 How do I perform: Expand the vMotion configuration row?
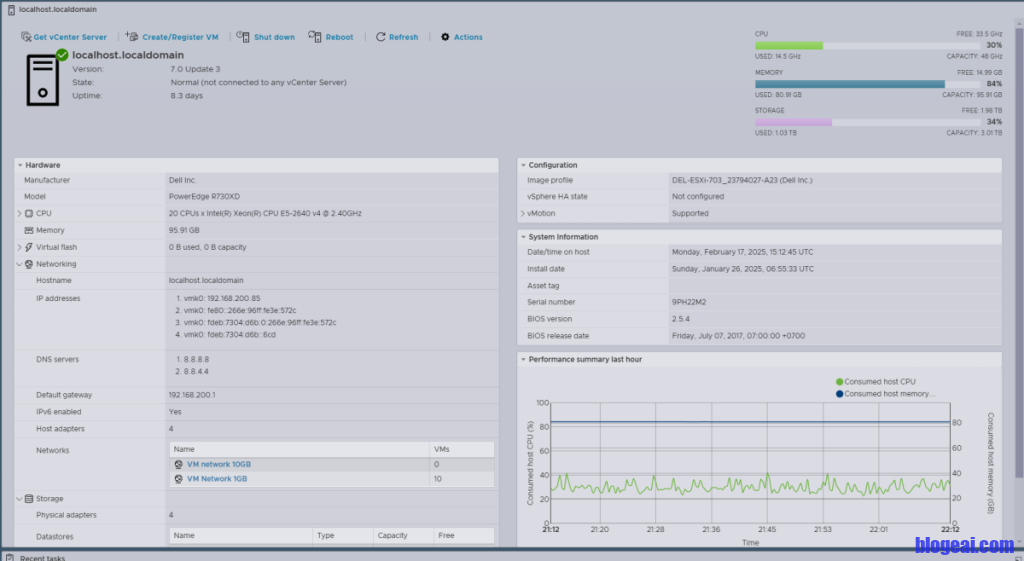(x=522, y=213)
